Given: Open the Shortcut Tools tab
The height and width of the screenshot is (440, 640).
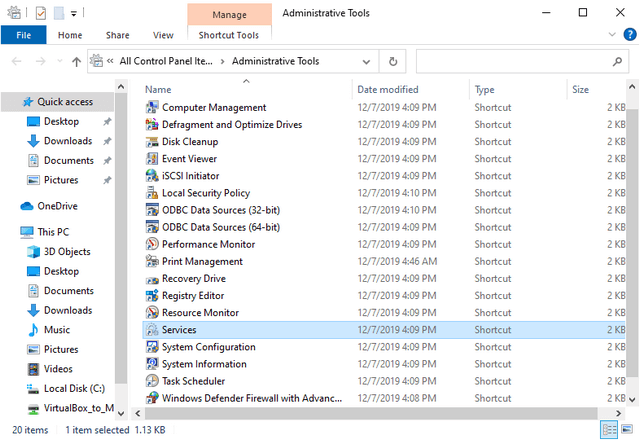Looking at the screenshot, I should 229,35.
